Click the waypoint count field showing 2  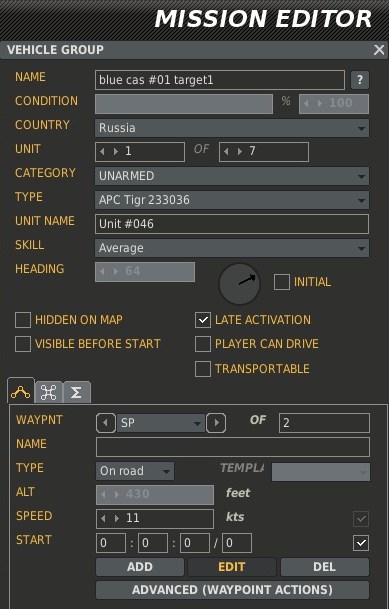click(x=324, y=423)
